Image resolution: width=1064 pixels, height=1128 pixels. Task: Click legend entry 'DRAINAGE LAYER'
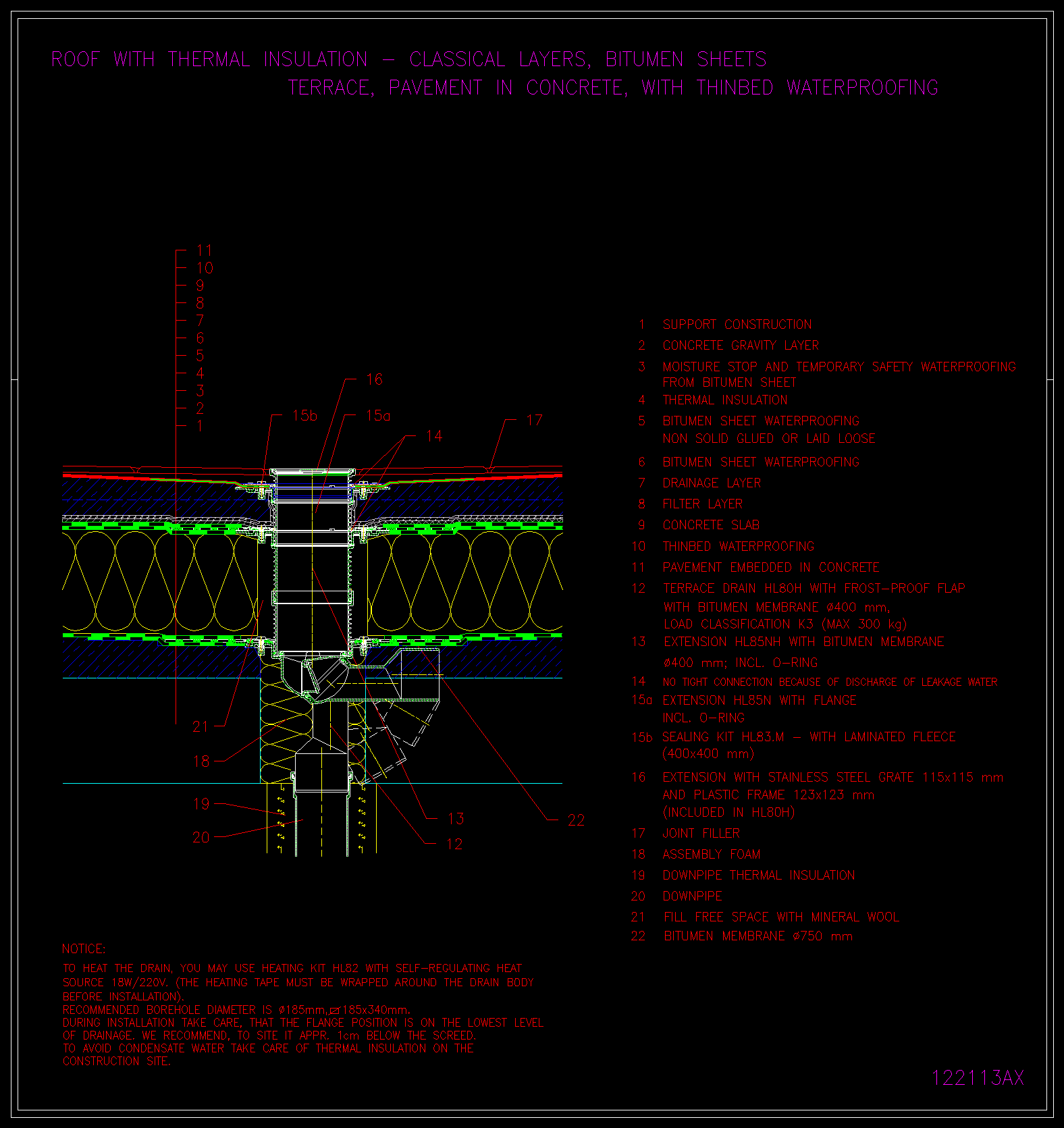click(x=712, y=483)
